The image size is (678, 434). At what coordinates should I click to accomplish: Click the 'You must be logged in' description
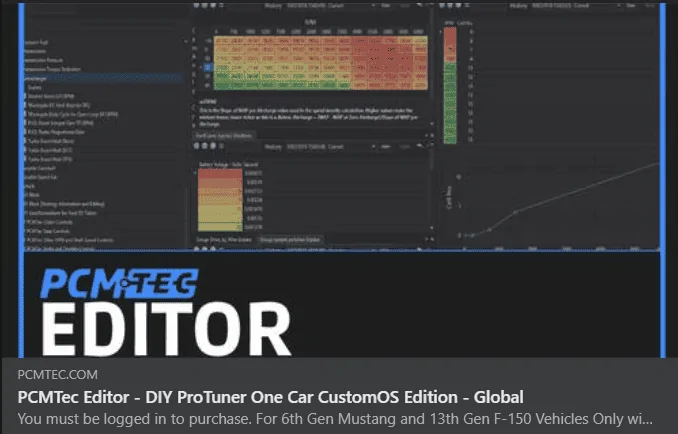click(335, 419)
